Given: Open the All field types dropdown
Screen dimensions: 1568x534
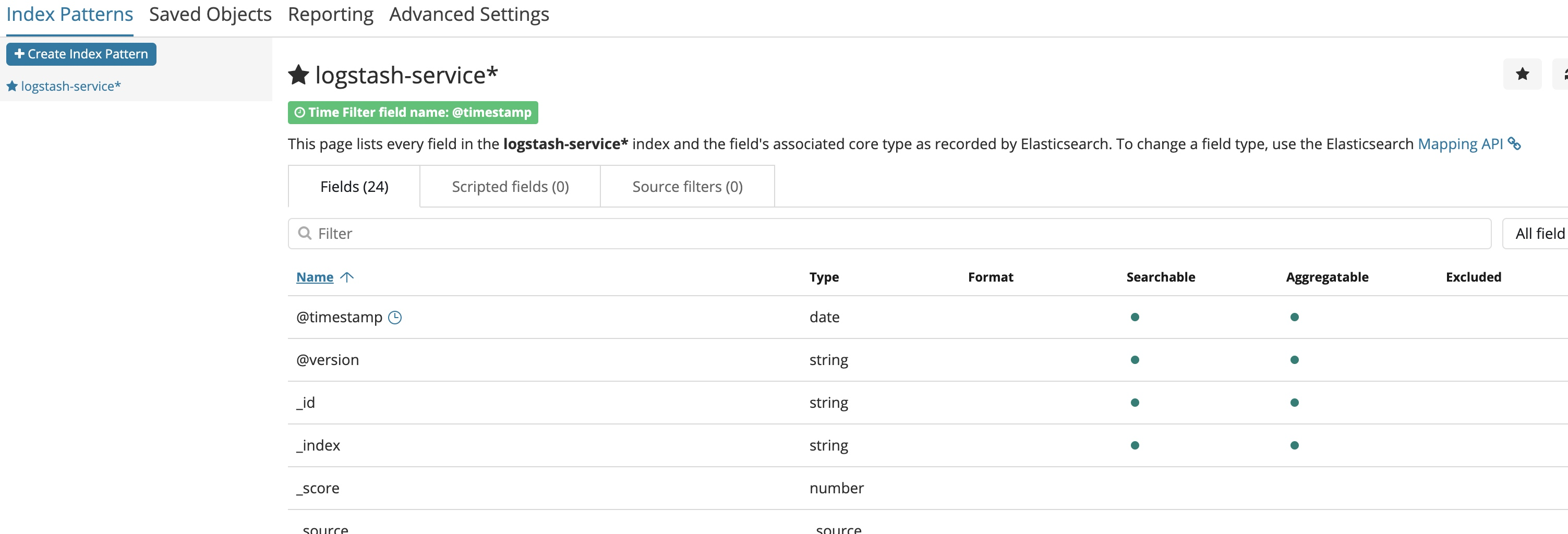Looking at the screenshot, I should click(x=1535, y=234).
